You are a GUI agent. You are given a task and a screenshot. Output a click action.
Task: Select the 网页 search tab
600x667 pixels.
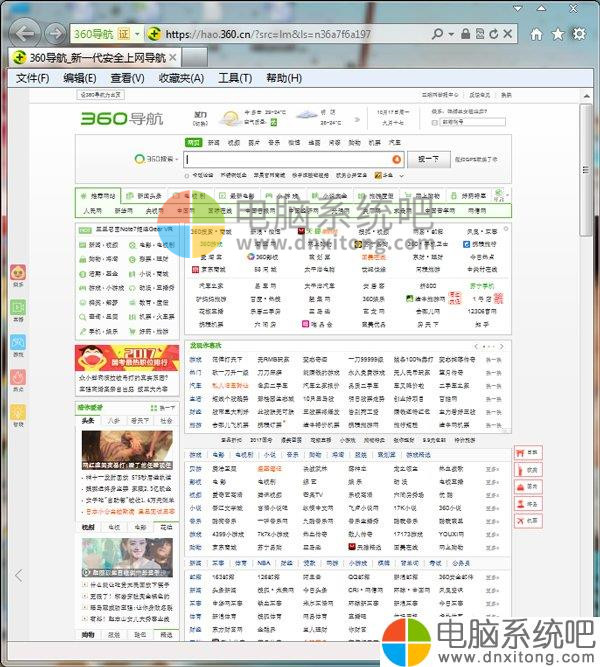click(194, 143)
